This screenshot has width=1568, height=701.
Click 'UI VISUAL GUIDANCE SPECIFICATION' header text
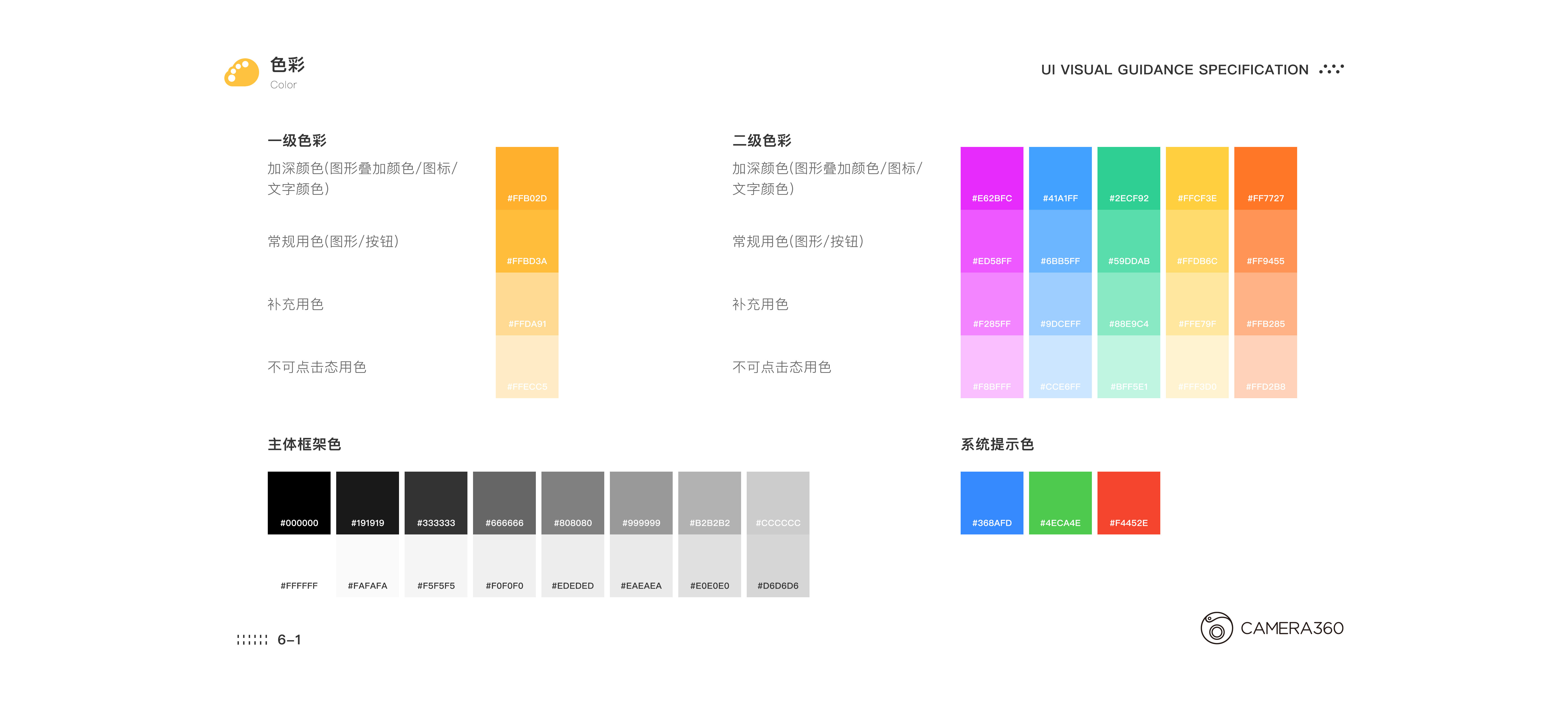pyautogui.click(x=1175, y=70)
